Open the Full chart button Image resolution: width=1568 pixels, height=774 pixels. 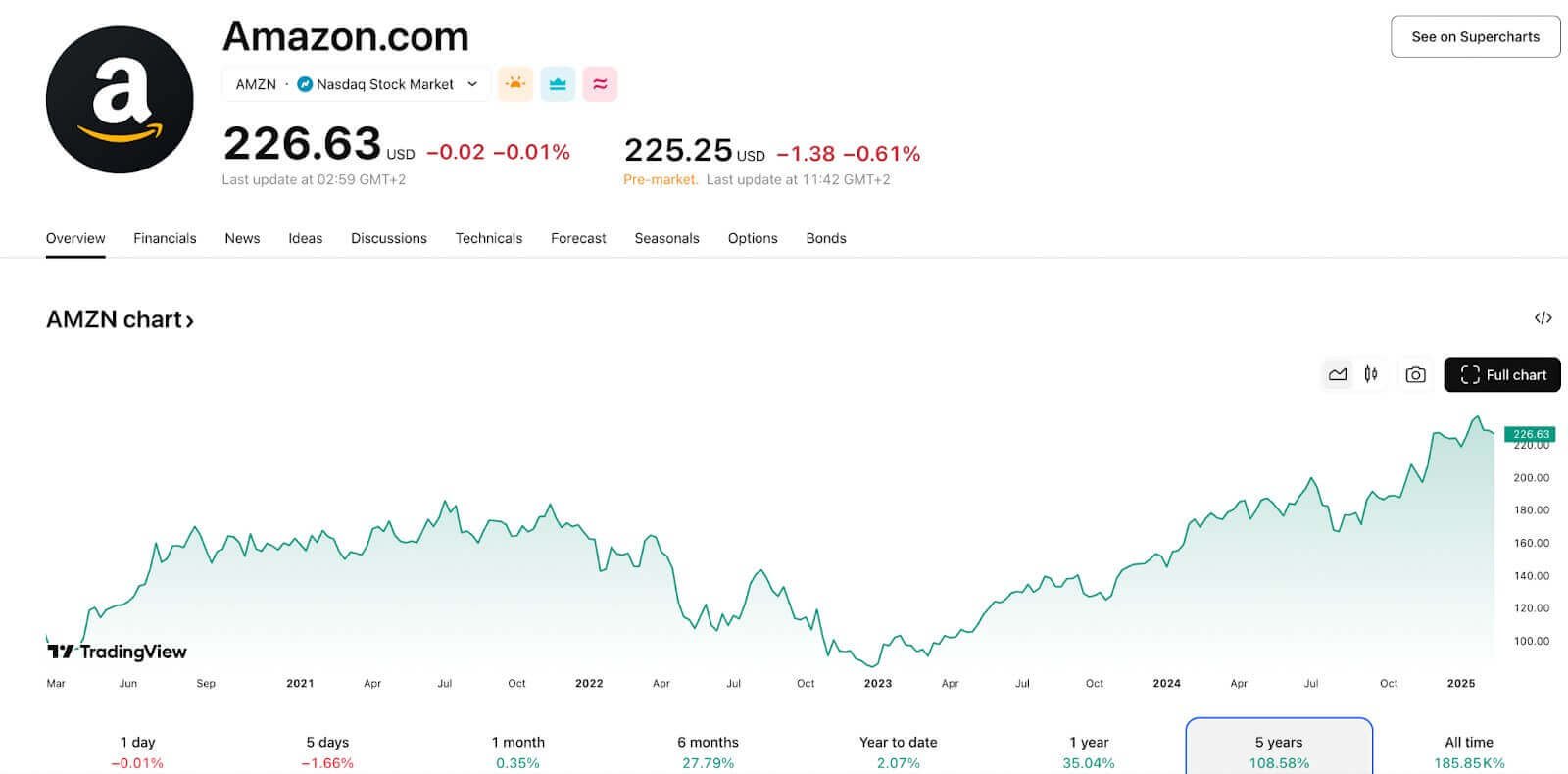point(1501,374)
